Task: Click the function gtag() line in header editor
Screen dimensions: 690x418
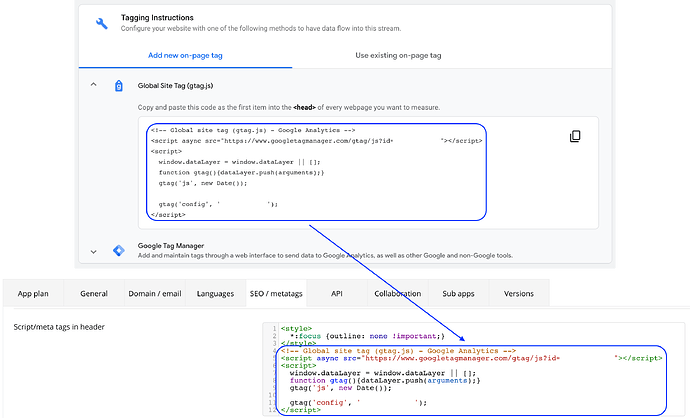Action: click(x=385, y=381)
